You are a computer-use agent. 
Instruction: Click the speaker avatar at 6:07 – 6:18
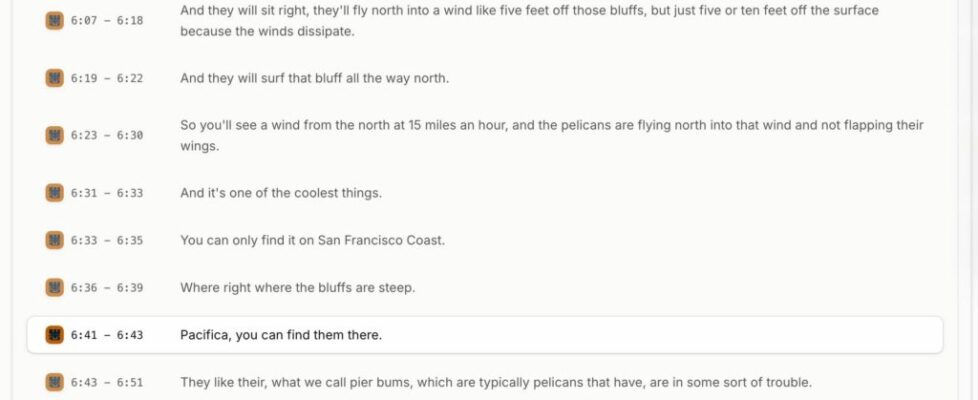click(54, 20)
